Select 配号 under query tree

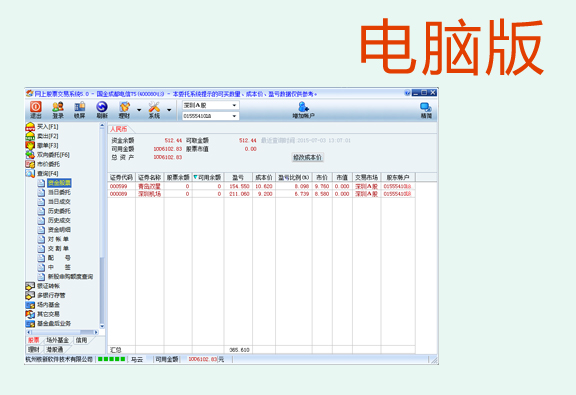pyautogui.click(x=59, y=258)
